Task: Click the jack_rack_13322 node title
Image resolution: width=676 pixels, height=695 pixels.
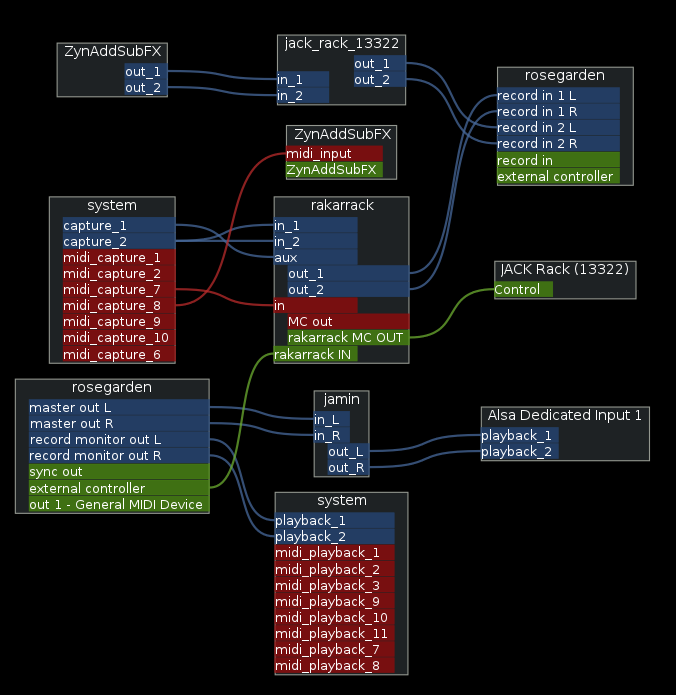Action: tap(341, 43)
